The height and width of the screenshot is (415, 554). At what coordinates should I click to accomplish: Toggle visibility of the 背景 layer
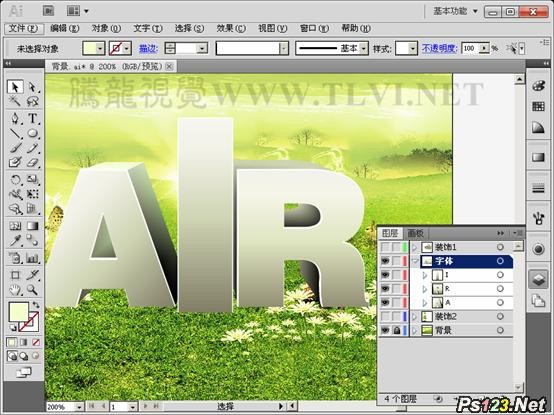[x=385, y=331]
